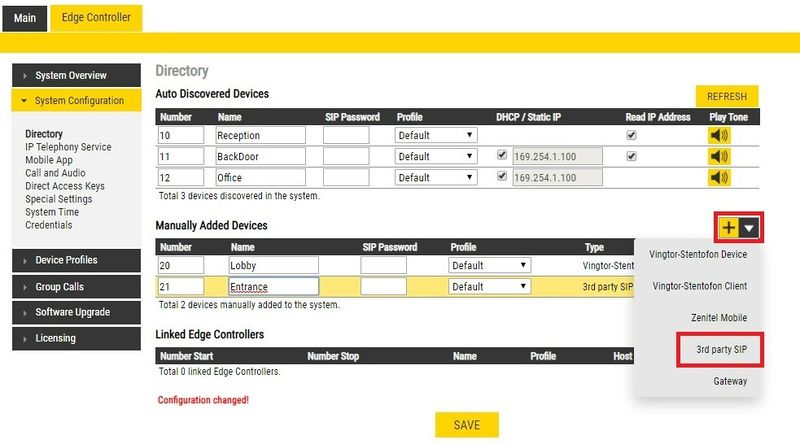The width and height of the screenshot is (800, 444).
Task: Play tone for Reception device
Action: coord(719,135)
